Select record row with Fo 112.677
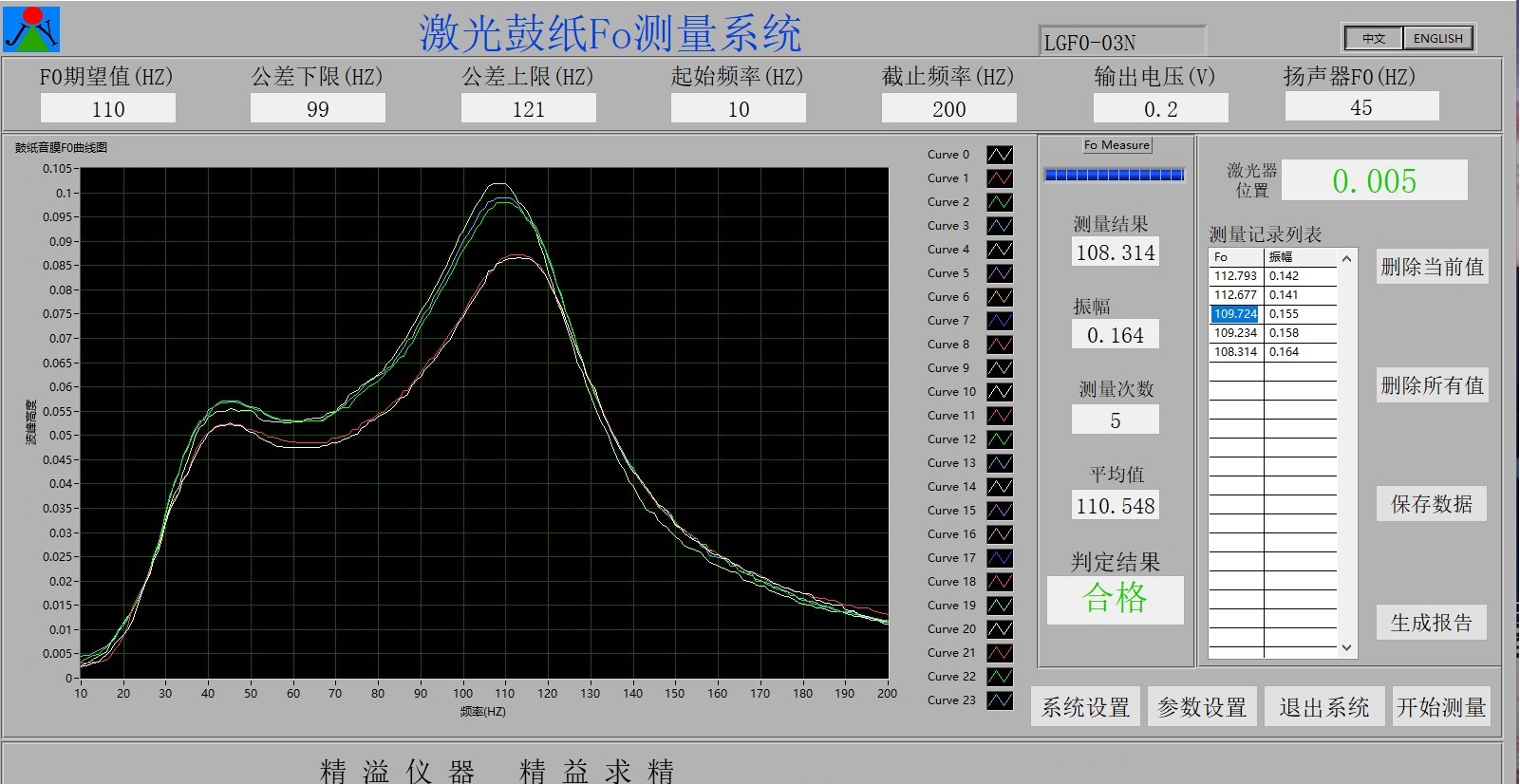This screenshot has height=784, width=1520. (1273, 295)
